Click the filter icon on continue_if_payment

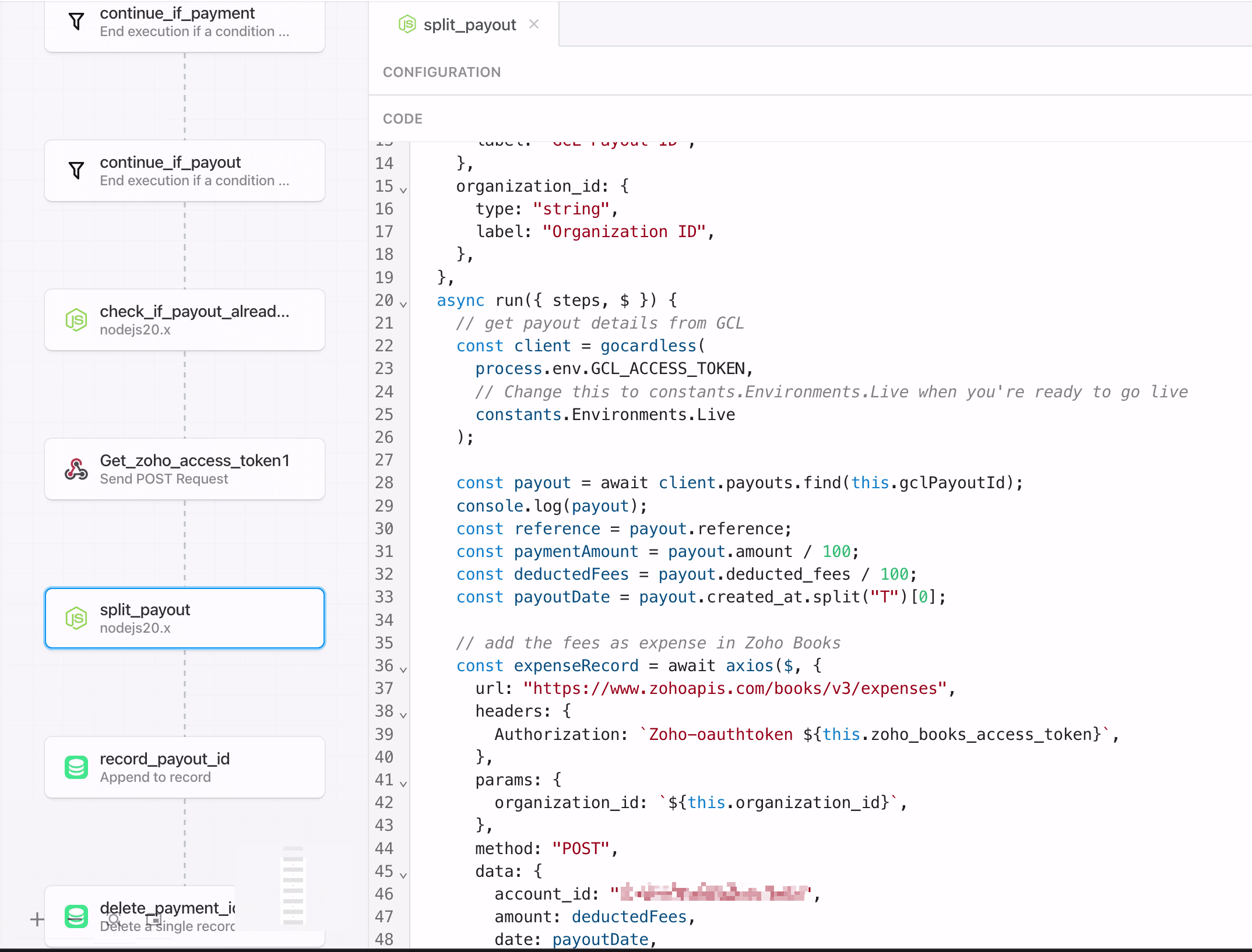pyautogui.click(x=76, y=22)
